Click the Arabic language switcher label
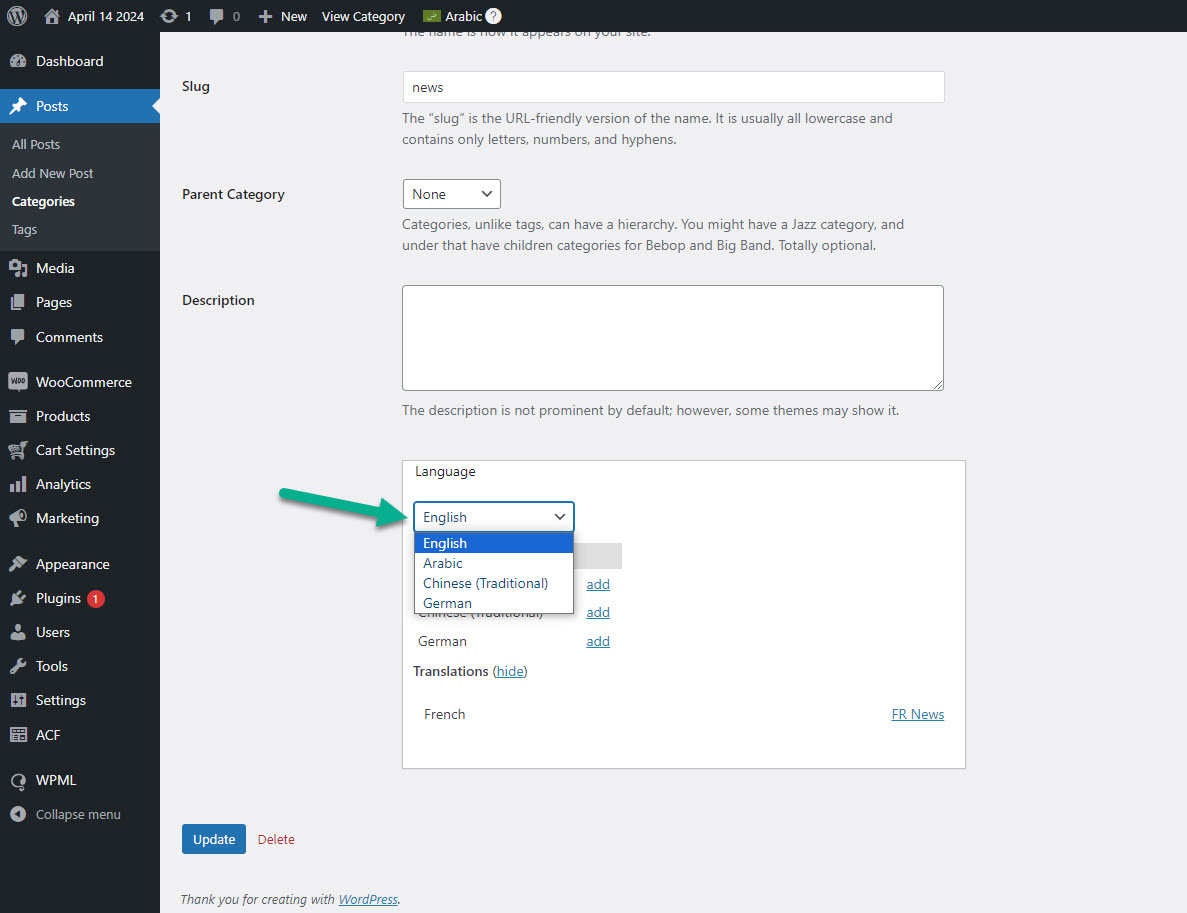Image resolution: width=1187 pixels, height=913 pixels. (x=463, y=16)
